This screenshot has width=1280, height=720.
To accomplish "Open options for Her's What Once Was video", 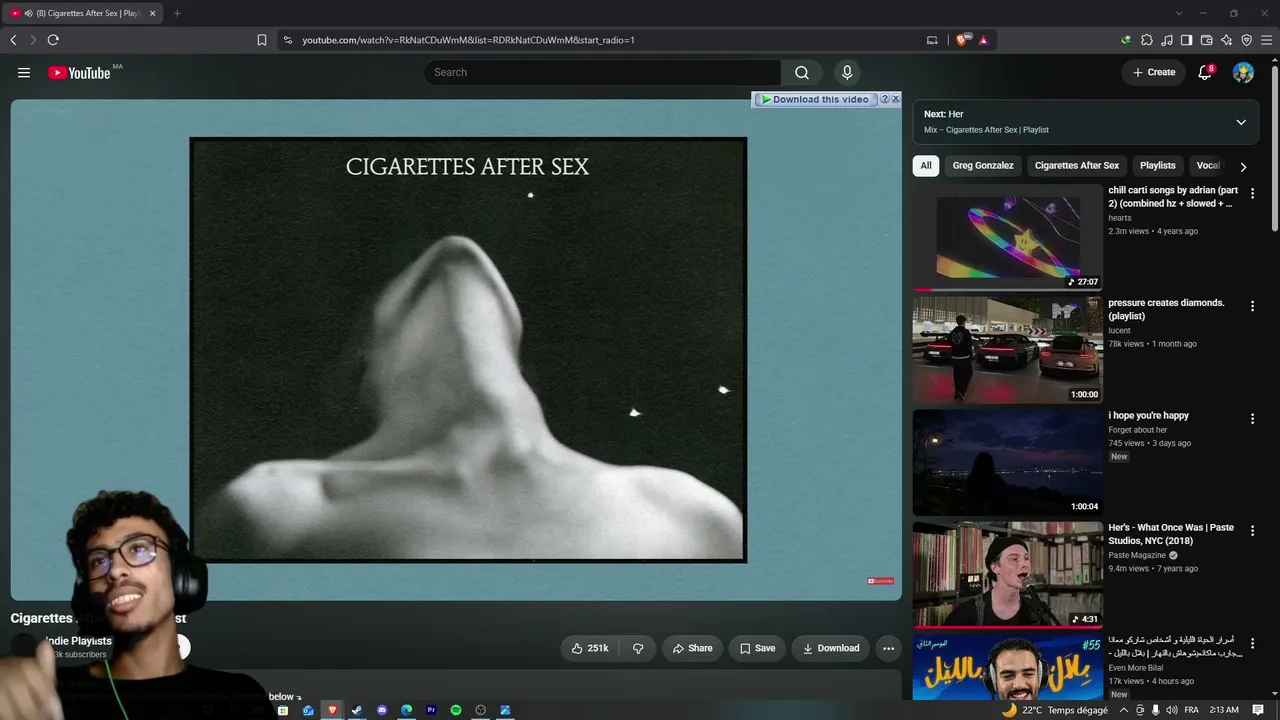I will coord(1252,531).
